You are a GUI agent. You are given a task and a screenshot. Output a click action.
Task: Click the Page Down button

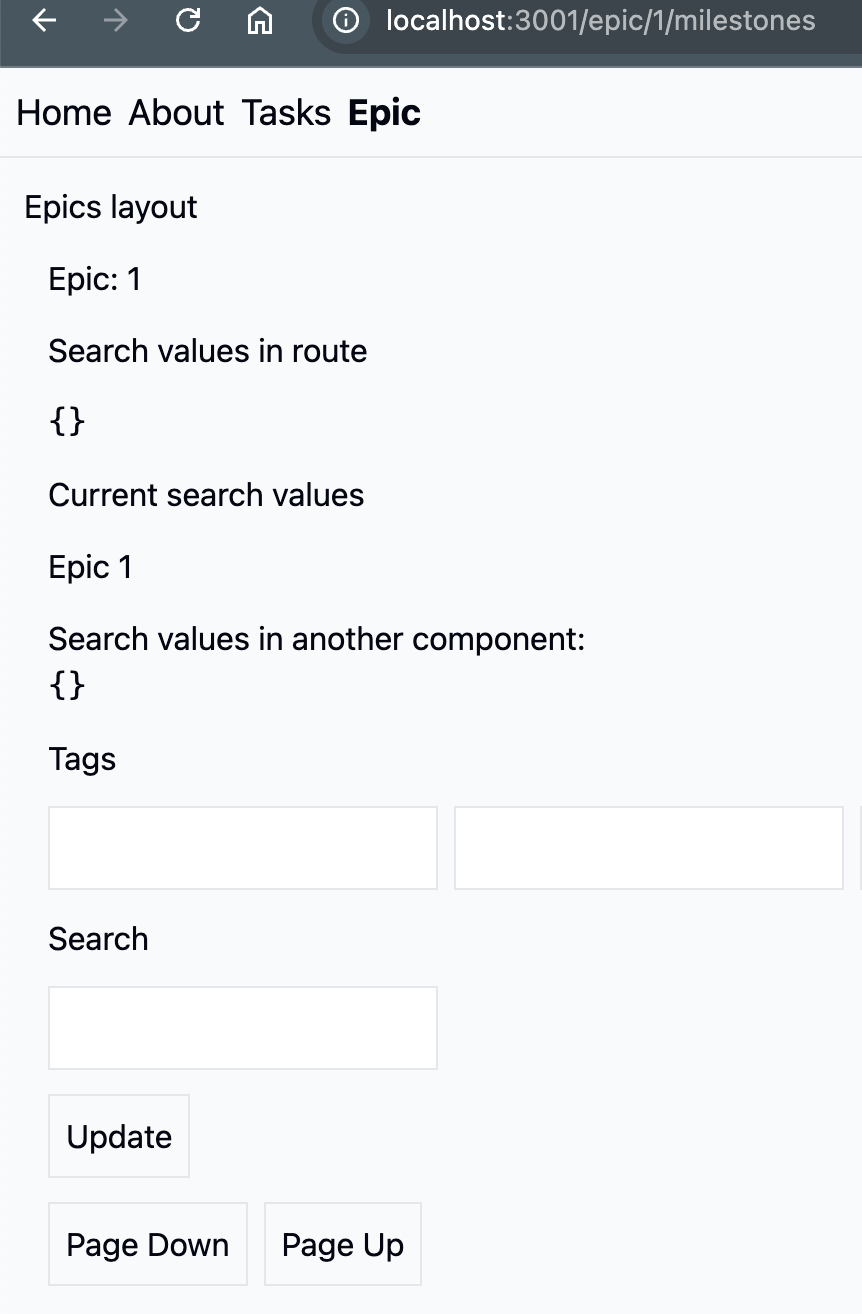(x=148, y=1244)
